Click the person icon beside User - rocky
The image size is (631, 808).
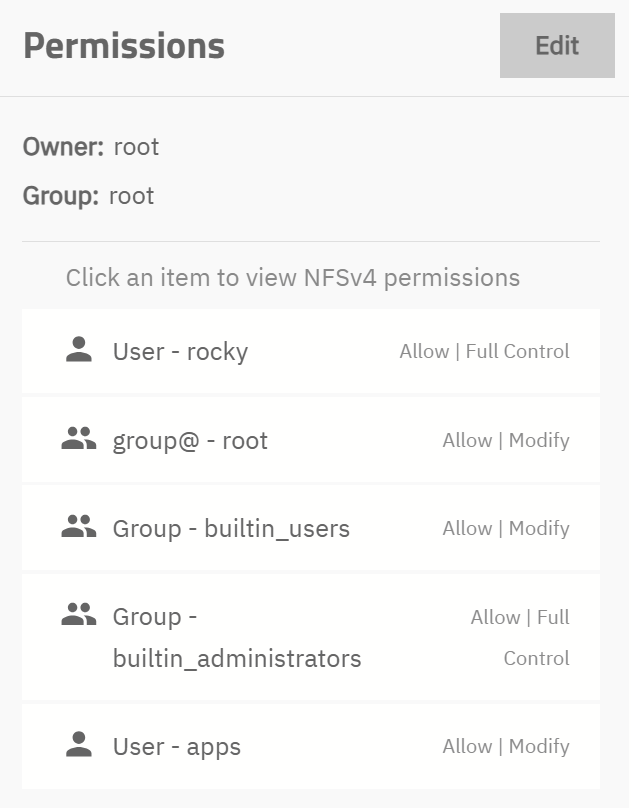click(78, 349)
